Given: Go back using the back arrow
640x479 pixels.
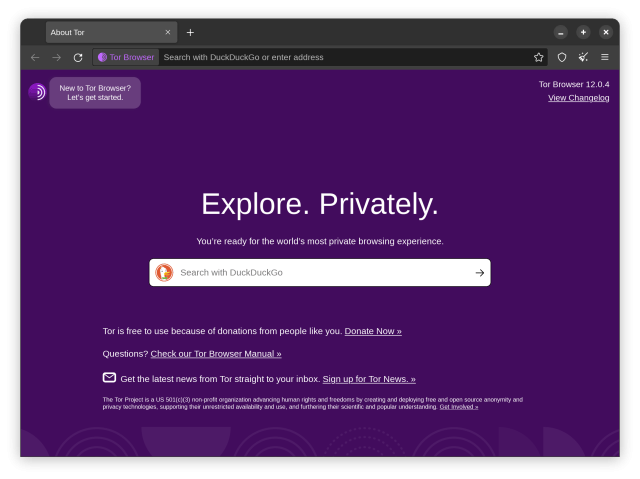Looking at the screenshot, I should click(x=35, y=58).
